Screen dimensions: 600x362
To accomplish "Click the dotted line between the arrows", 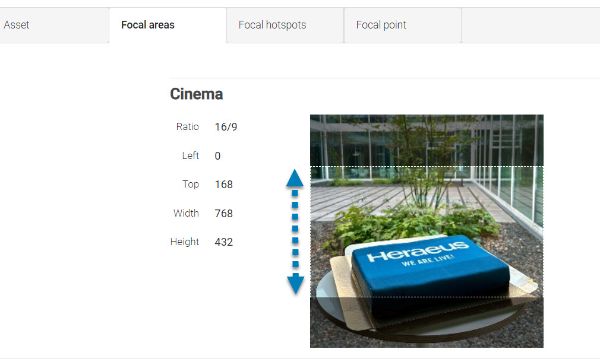I will [295, 230].
